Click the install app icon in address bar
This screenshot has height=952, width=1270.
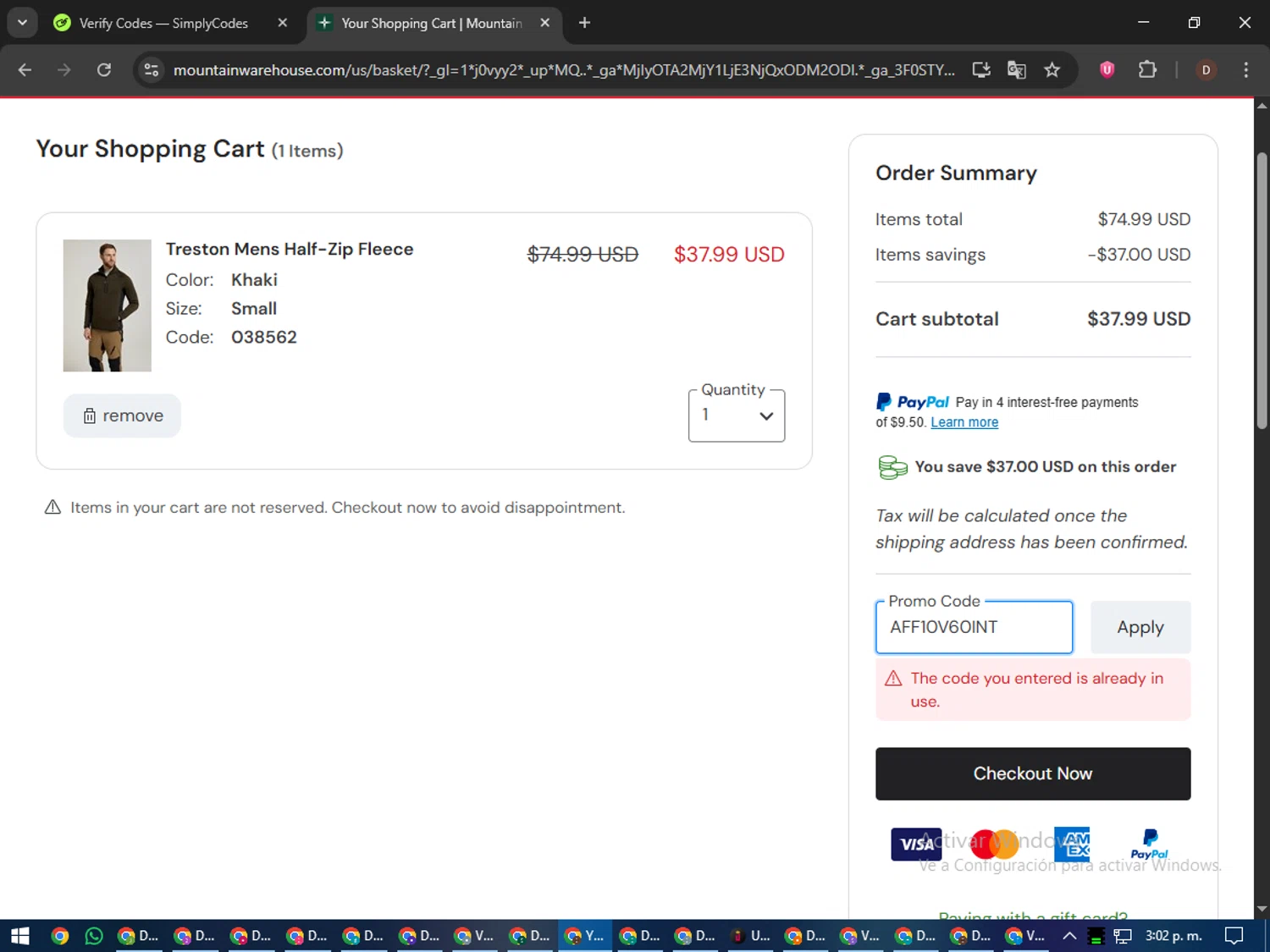pos(981,70)
